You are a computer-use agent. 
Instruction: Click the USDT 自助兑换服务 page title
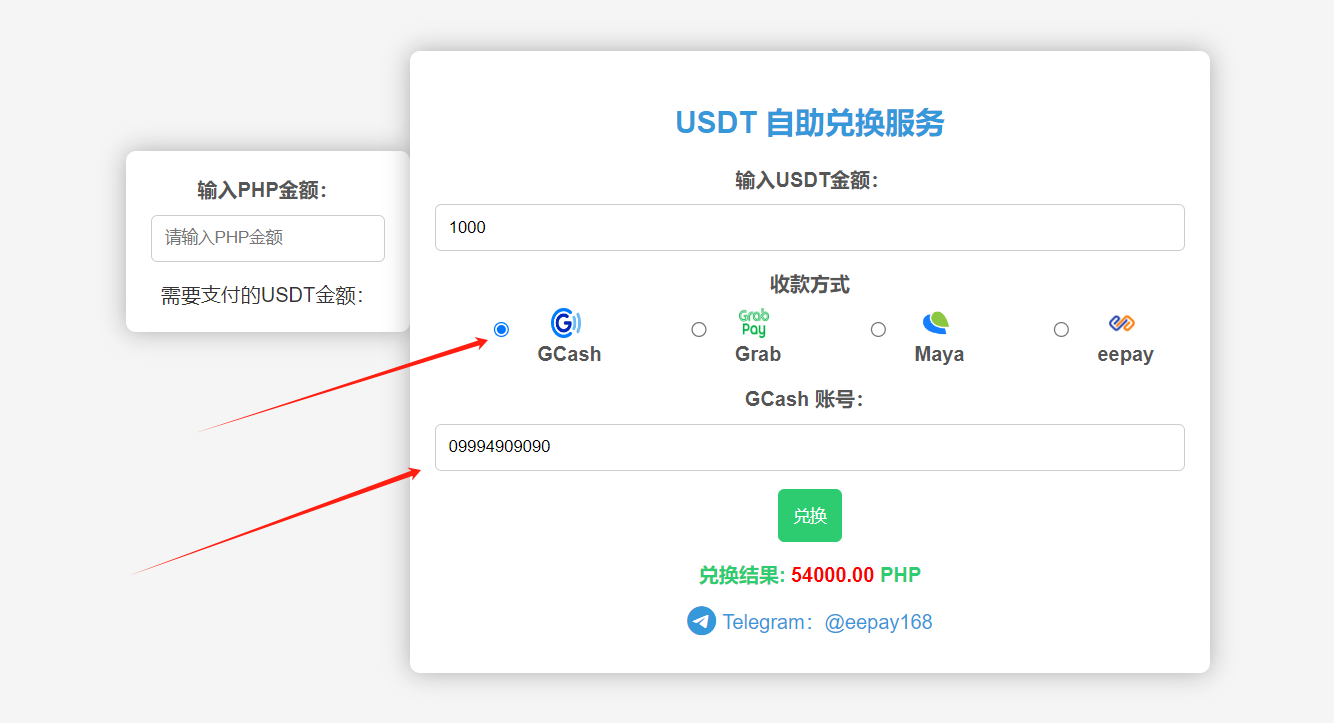[x=809, y=123]
